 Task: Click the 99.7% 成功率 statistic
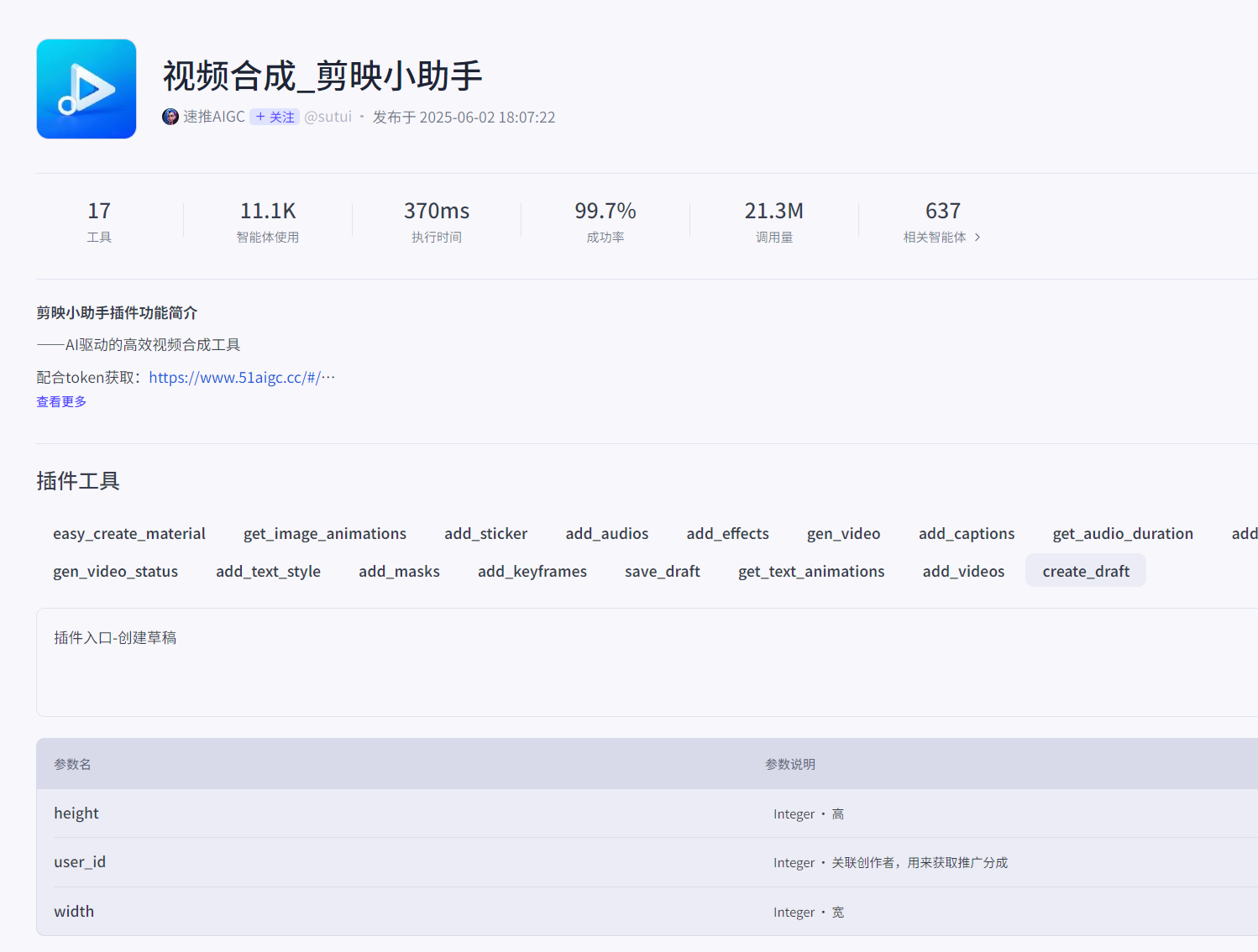(x=605, y=222)
